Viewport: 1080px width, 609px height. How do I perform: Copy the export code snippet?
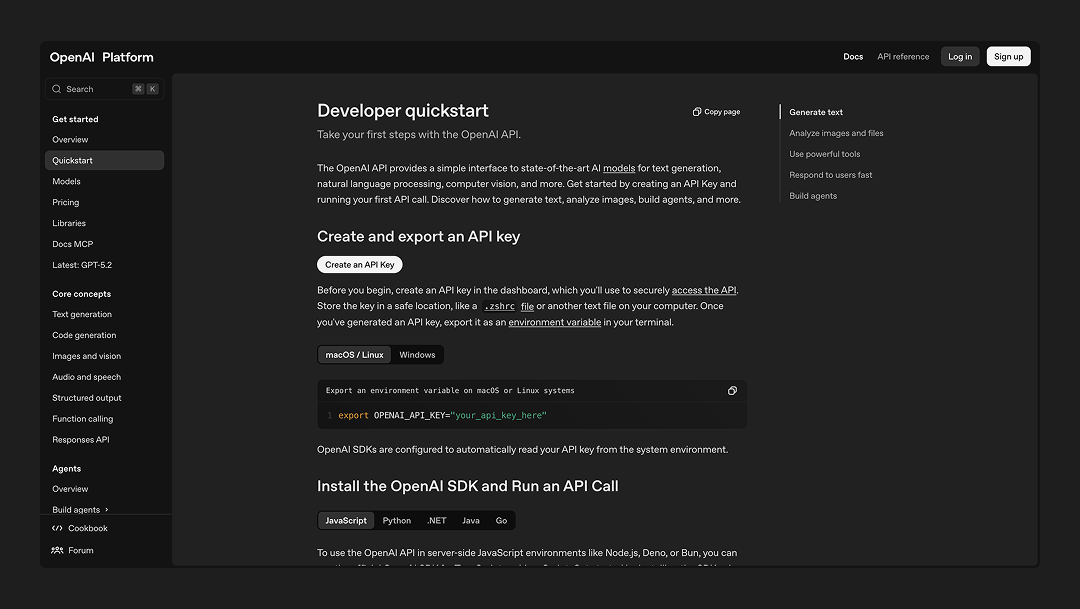tap(732, 391)
